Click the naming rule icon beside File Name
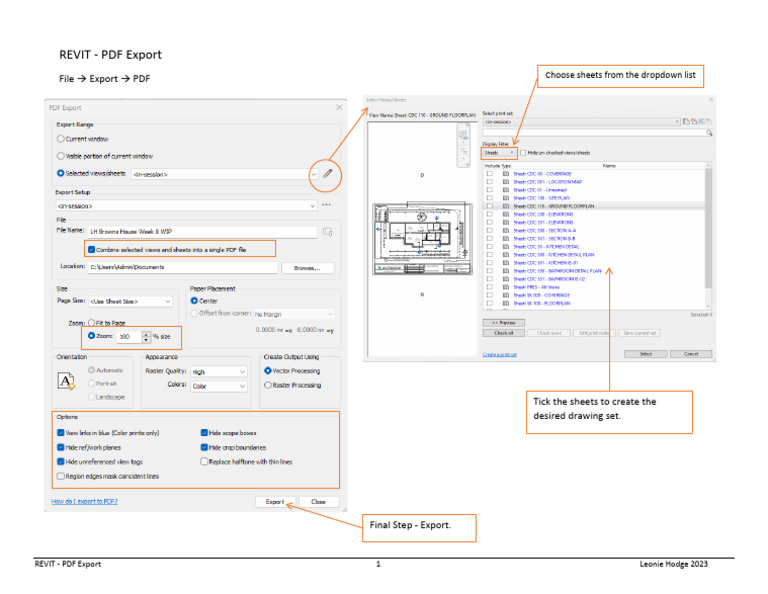This screenshot has width=768, height=594. (328, 232)
